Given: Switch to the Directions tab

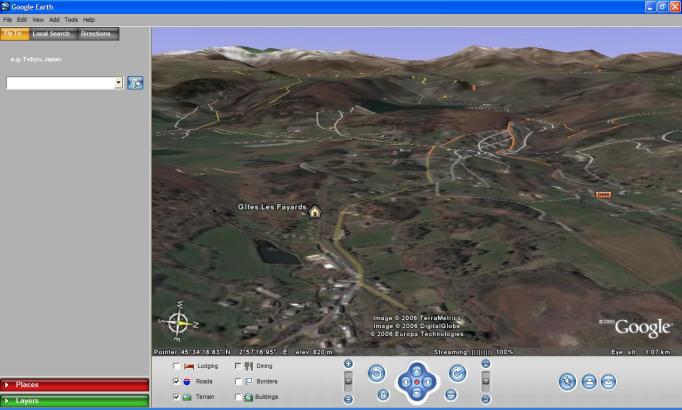Looking at the screenshot, I should (x=96, y=34).
